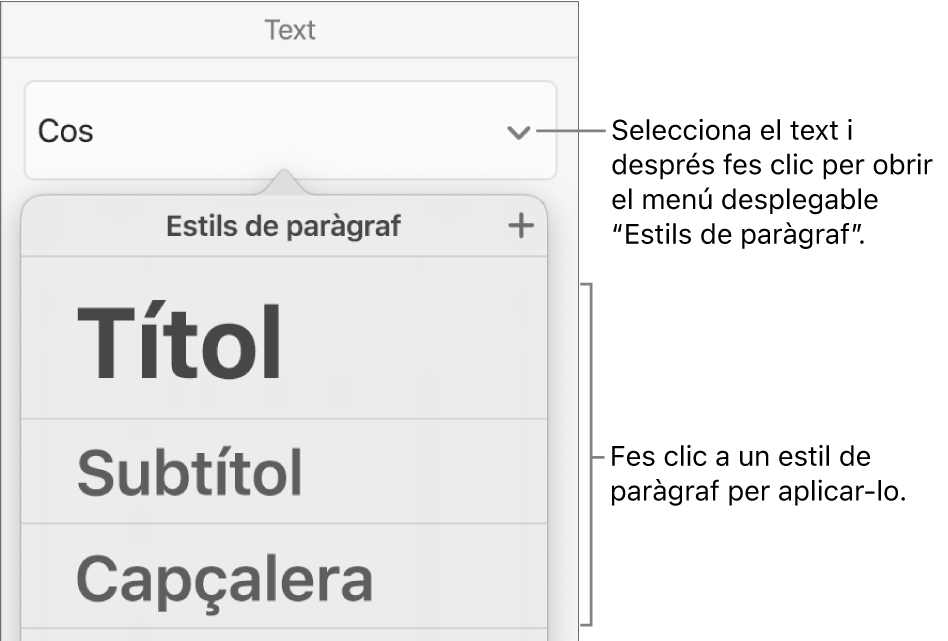Screen dimensions: 948x641
Task: Choose the Capçalera paragraph style
Action: 285,576
